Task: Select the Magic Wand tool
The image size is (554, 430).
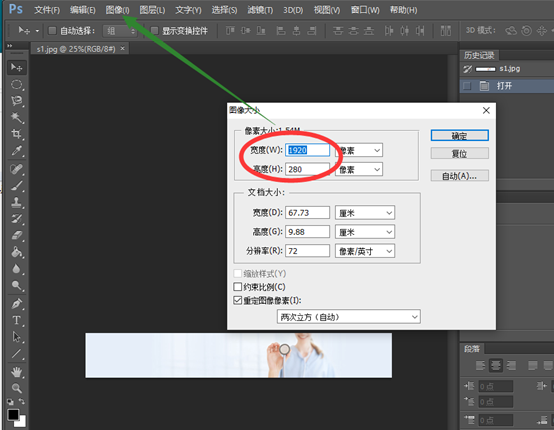Action: click(16, 117)
